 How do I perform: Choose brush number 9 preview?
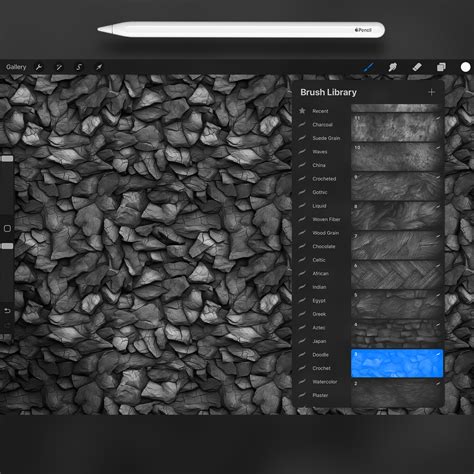coord(397,187)
